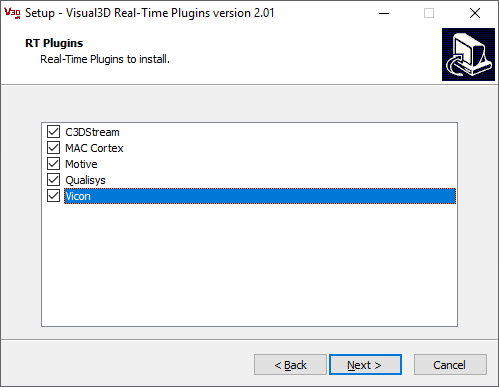Screen dimensions: 499x387
Task: Select the Qualisys item text
Action: tap(85, 180)
